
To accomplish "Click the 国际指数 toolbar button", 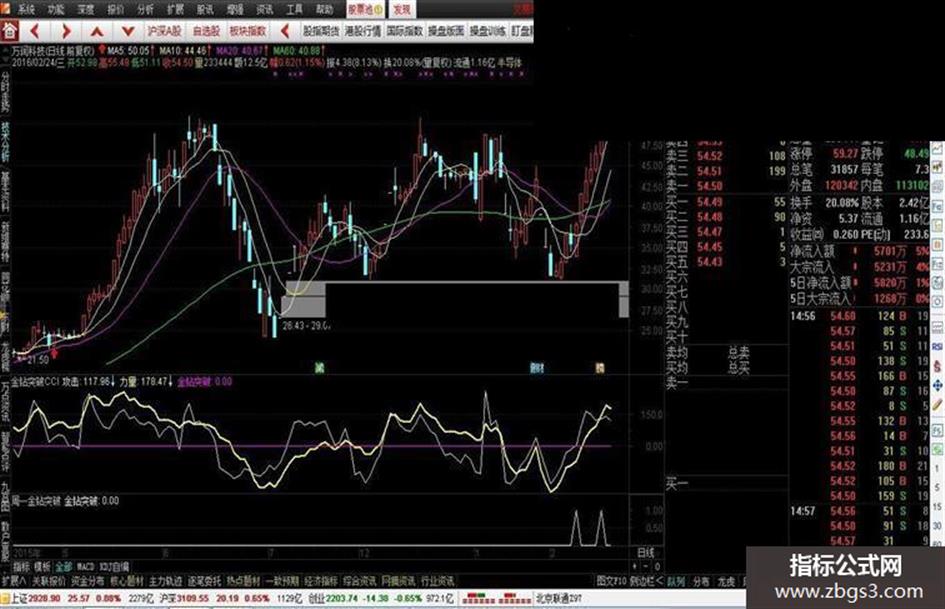I will click(404, 30).
